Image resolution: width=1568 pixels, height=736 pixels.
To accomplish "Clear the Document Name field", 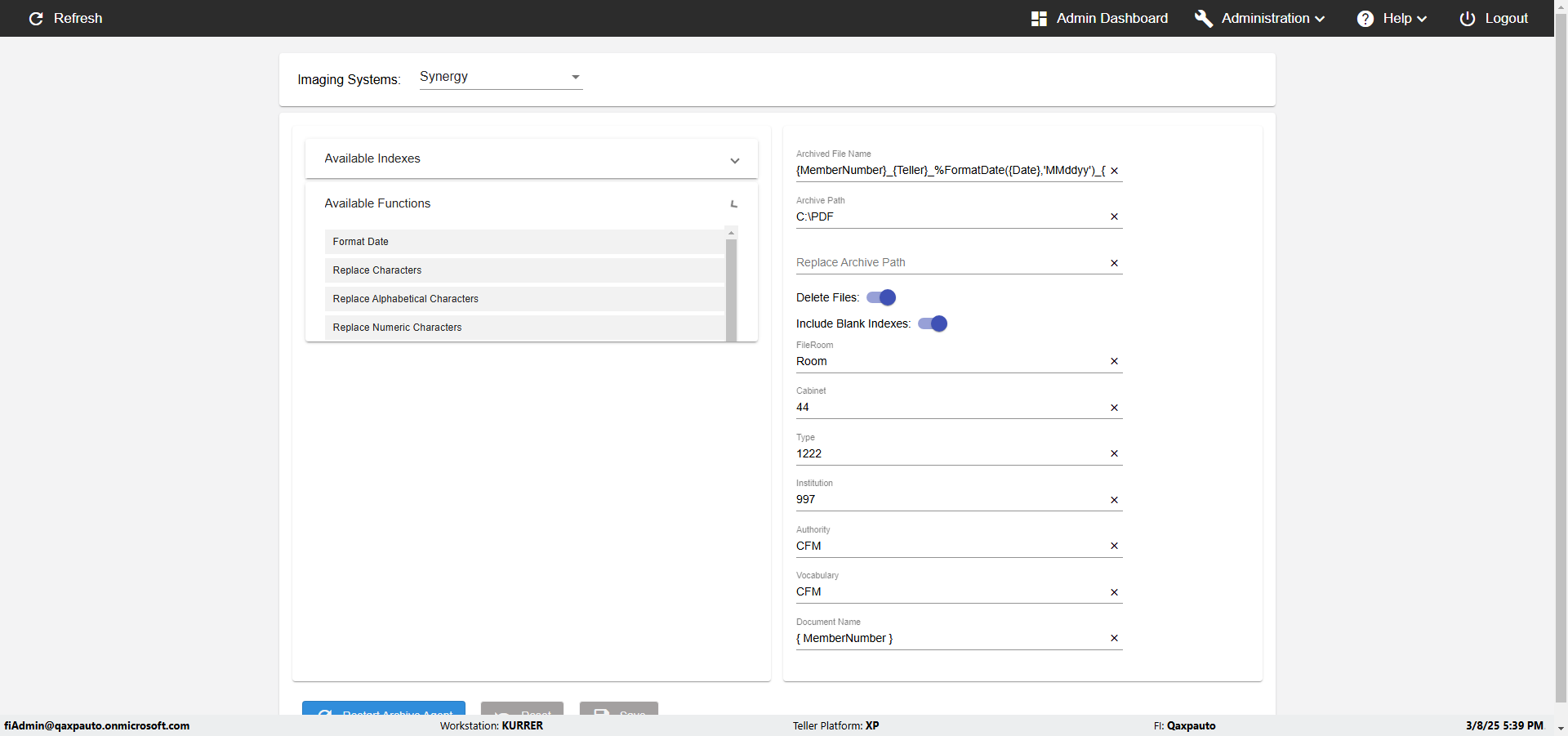I will [x=1114, y=638].
